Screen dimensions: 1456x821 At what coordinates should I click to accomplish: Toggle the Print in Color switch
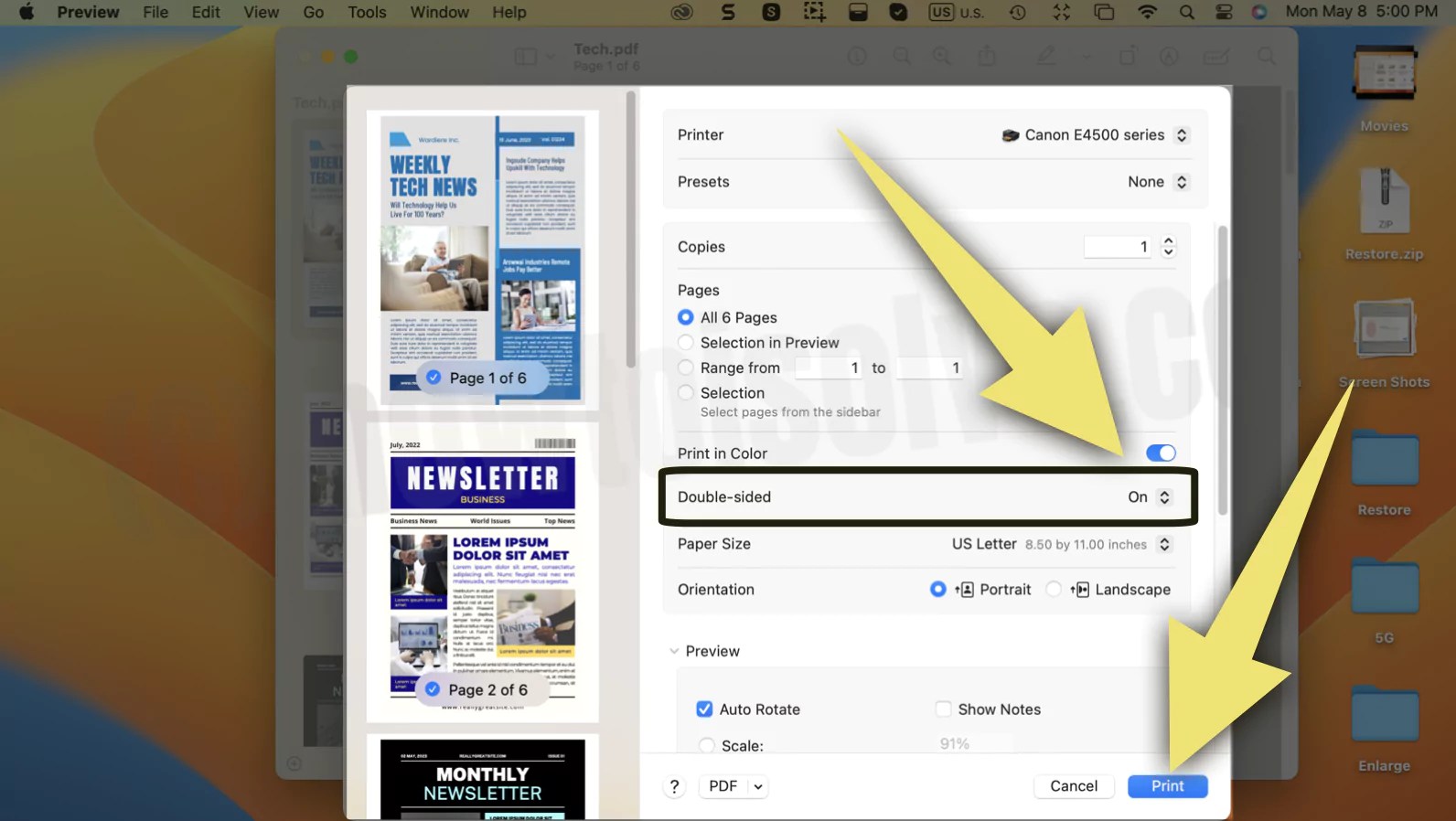pyautogui.click(x=1161, y=453)
